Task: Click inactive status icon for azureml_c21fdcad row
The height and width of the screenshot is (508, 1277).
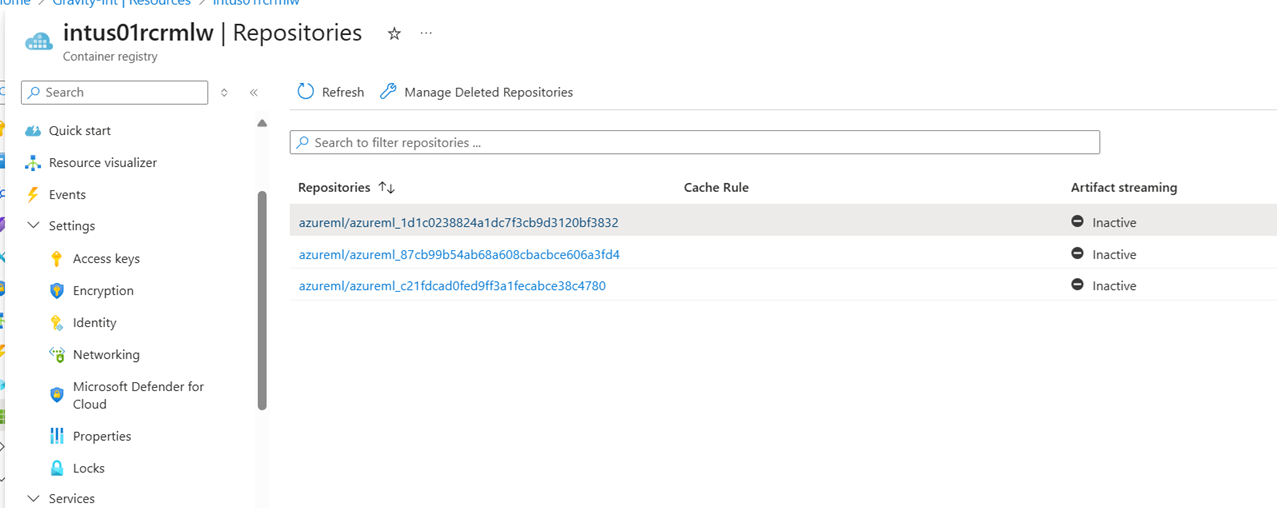Action: (1078, 285)
